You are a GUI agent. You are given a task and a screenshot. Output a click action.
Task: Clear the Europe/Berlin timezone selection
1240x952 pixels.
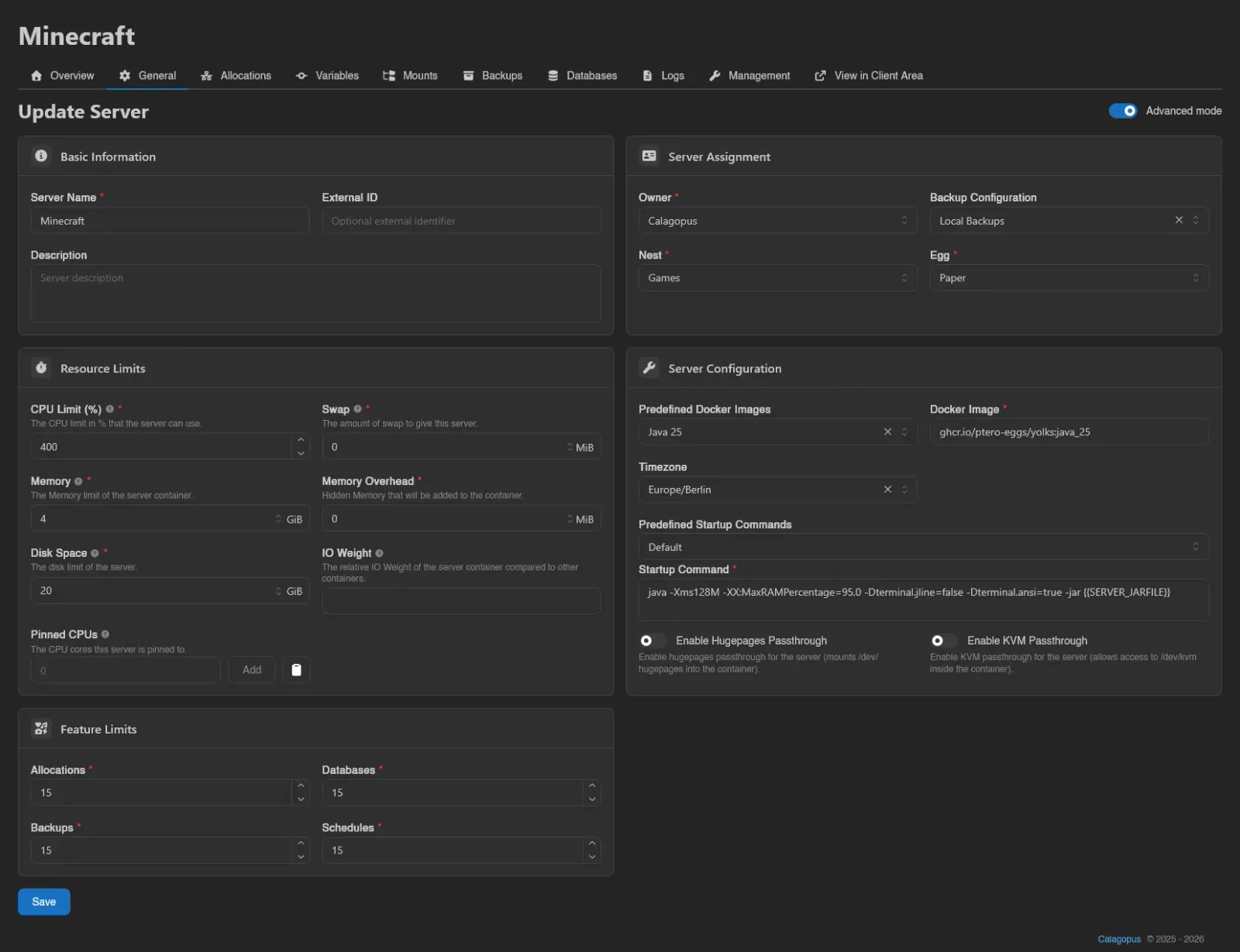pyautogui.click(x=887, y=489)
